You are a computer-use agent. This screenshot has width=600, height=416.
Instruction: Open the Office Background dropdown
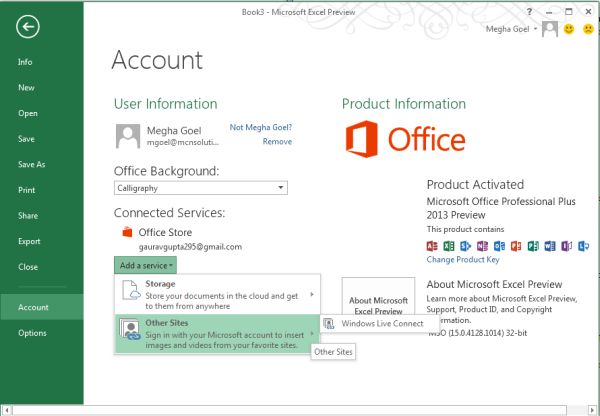tap(282, 187)
